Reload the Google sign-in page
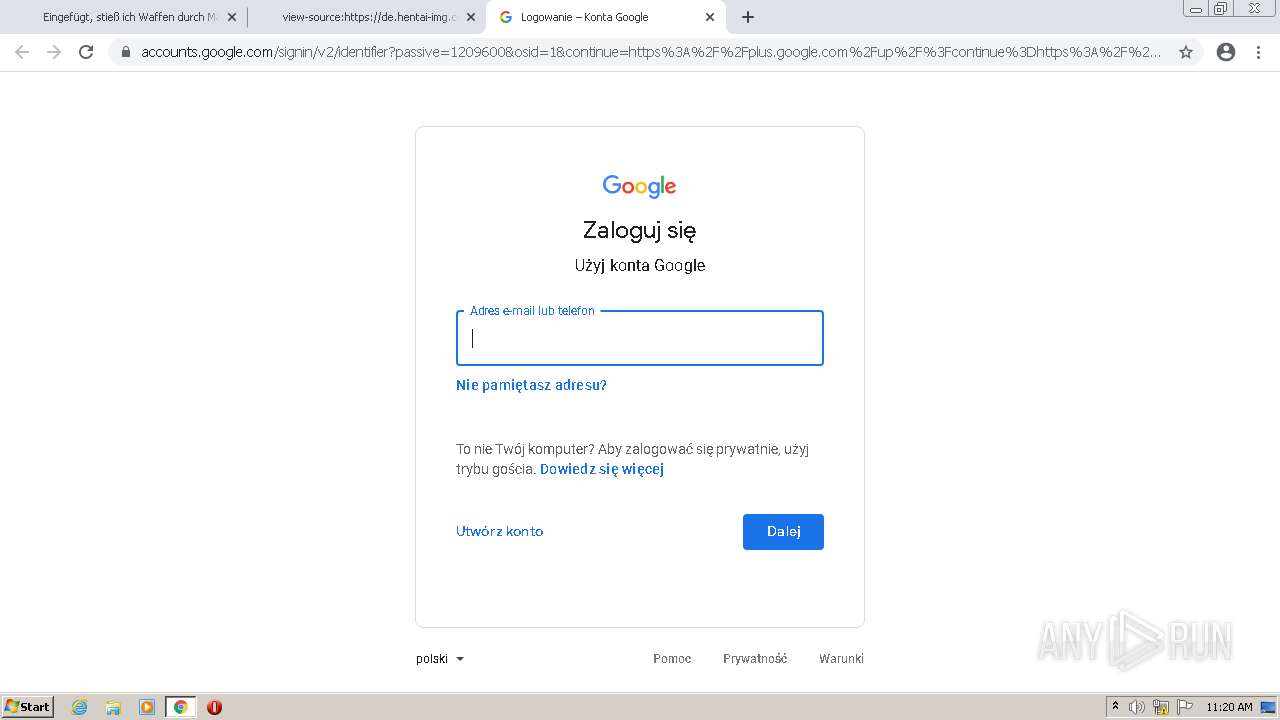This screenshot has width=1280, height=720. (x=86, y=52)
